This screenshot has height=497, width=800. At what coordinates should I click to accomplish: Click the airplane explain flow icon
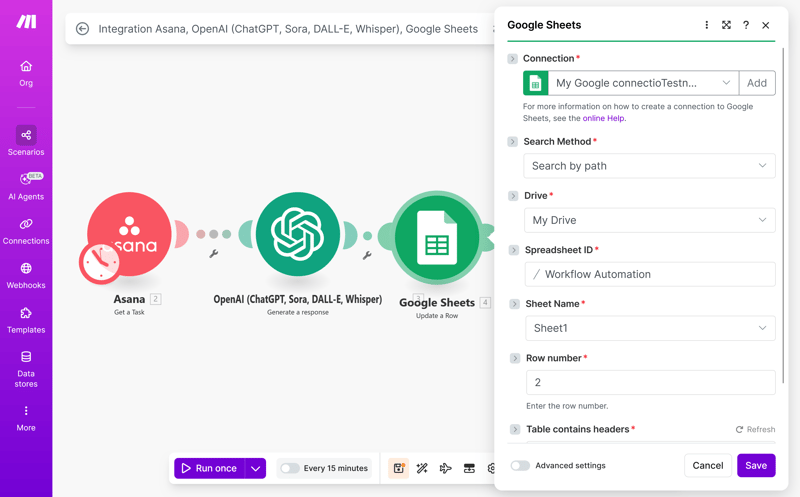[x=446, y=468]
